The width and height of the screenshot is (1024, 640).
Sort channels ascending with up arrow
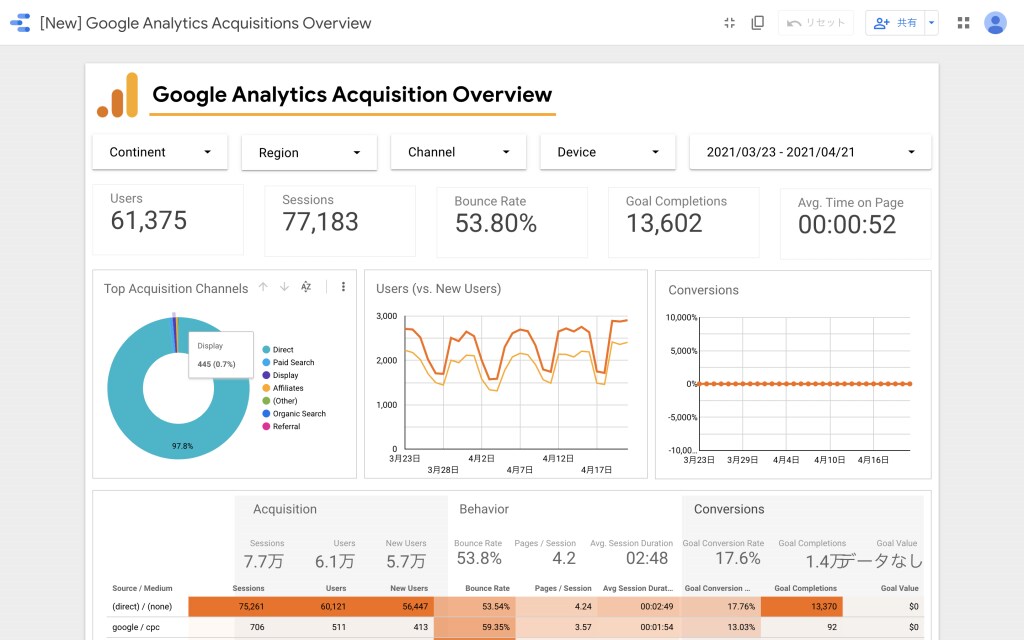pos(263,287)
